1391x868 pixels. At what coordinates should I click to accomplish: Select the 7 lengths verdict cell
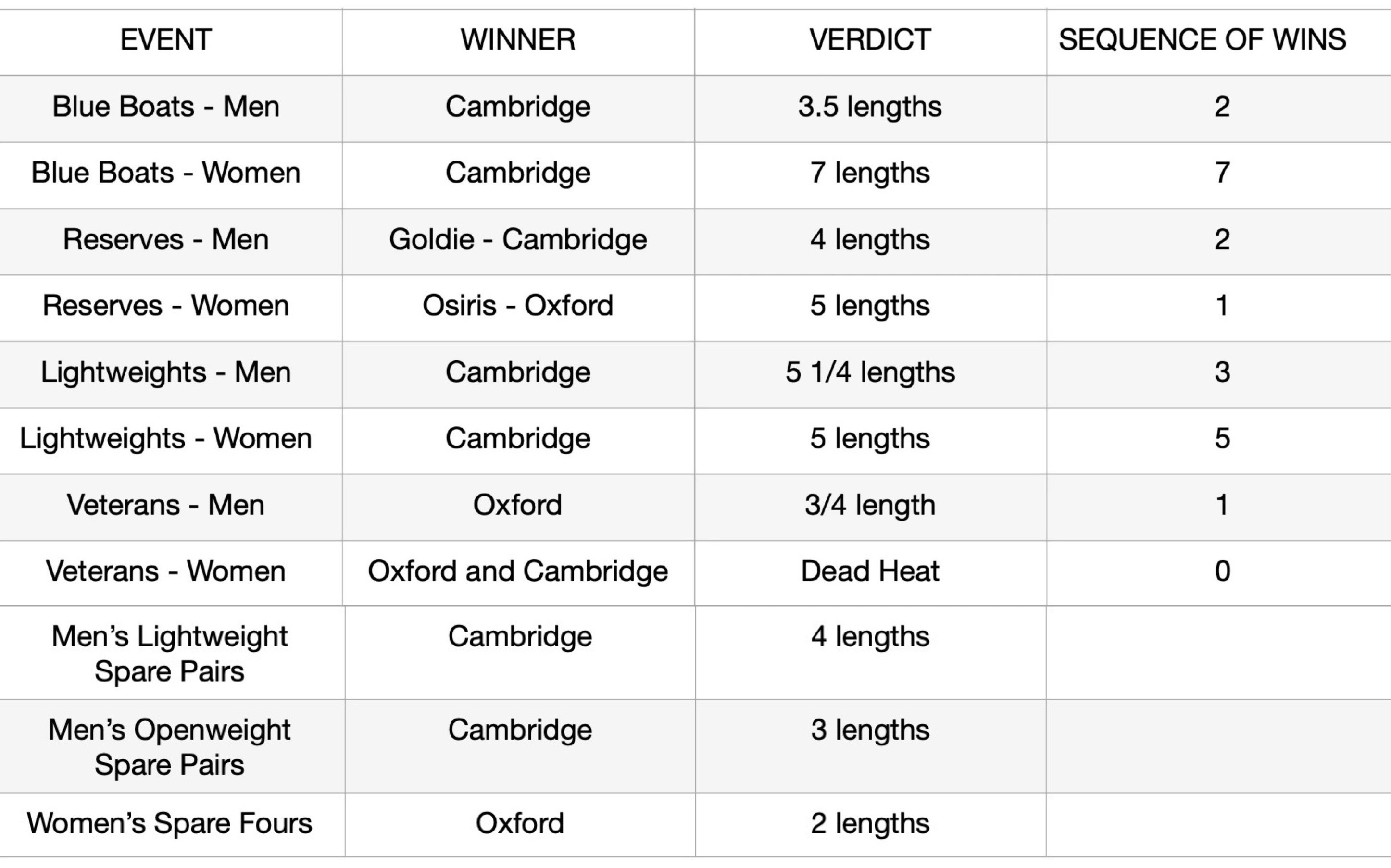(x=869, y=173)
